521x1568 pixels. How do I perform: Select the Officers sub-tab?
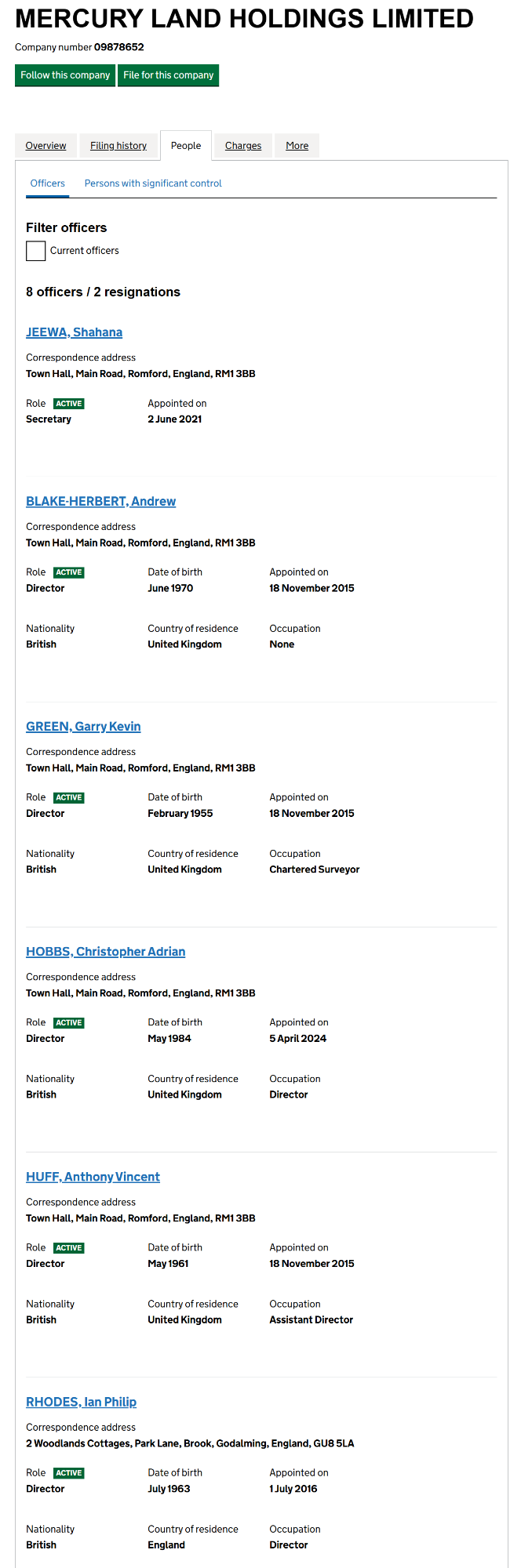click(48, 183)
